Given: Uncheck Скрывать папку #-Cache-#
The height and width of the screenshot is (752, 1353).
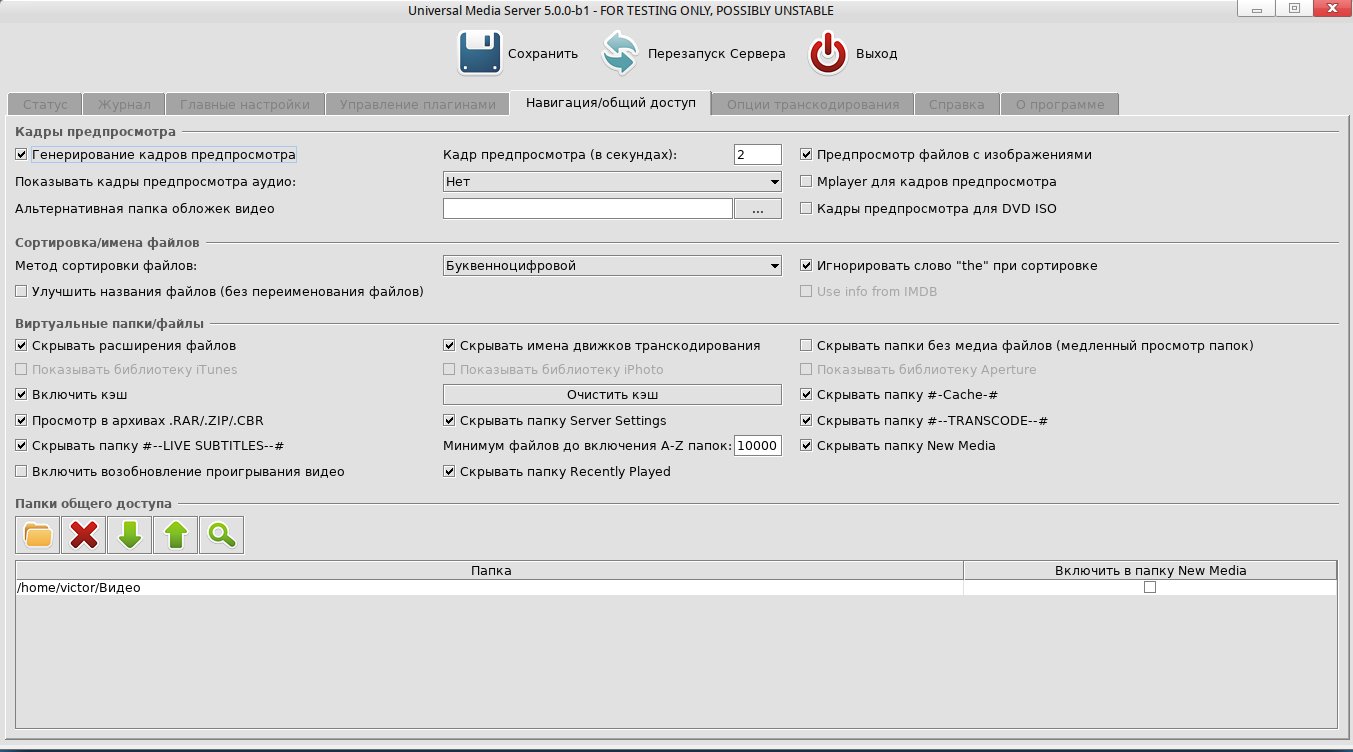Looking at the screenshot, I should pos(806,395).
